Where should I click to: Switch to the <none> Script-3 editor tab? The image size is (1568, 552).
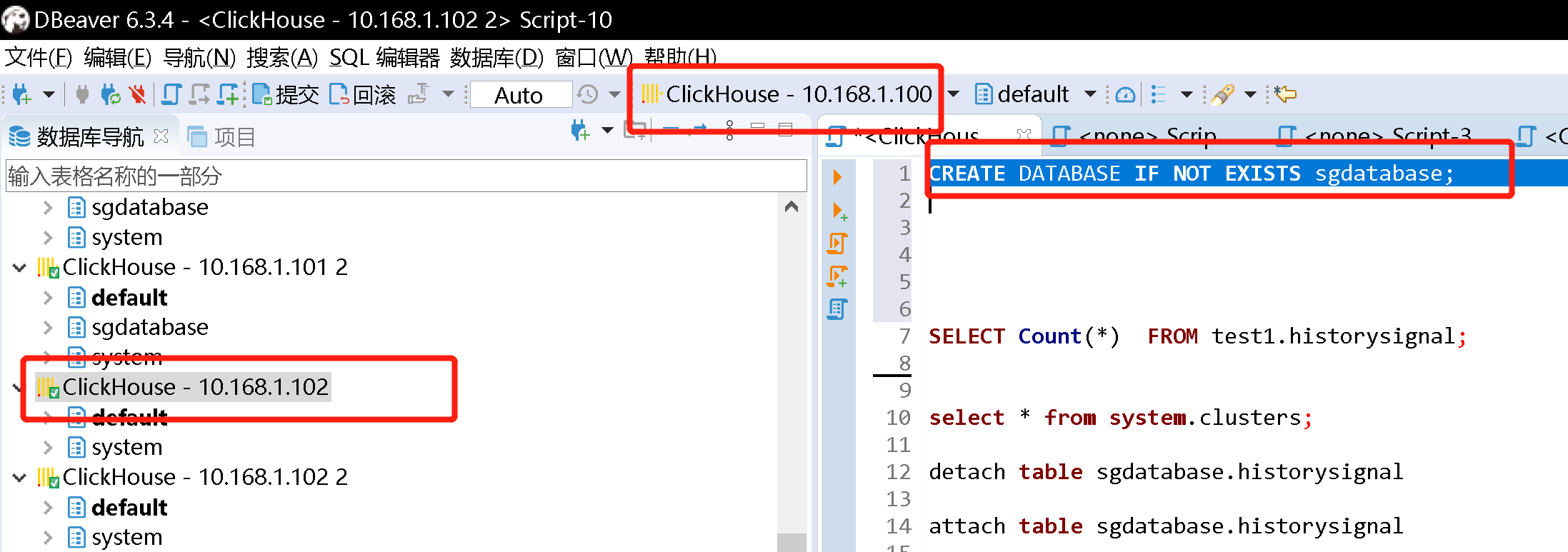coord(1374,136)
